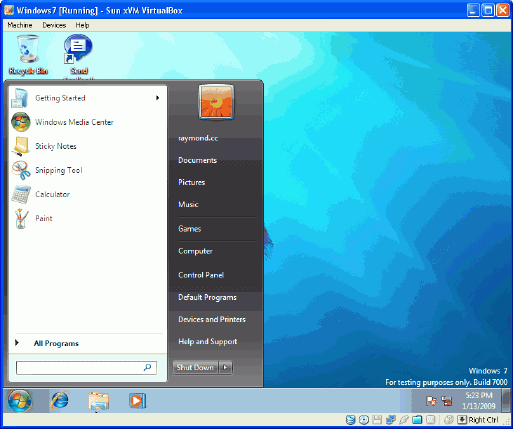Click the user account picture thumbnail
Image resolution: width=513 pixels, height=429 pixels.
pos(216,102)
